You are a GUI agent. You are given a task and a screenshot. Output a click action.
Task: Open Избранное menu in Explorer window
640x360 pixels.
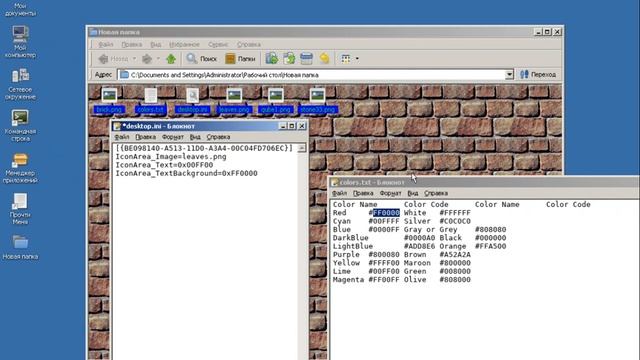coord(184,44)
